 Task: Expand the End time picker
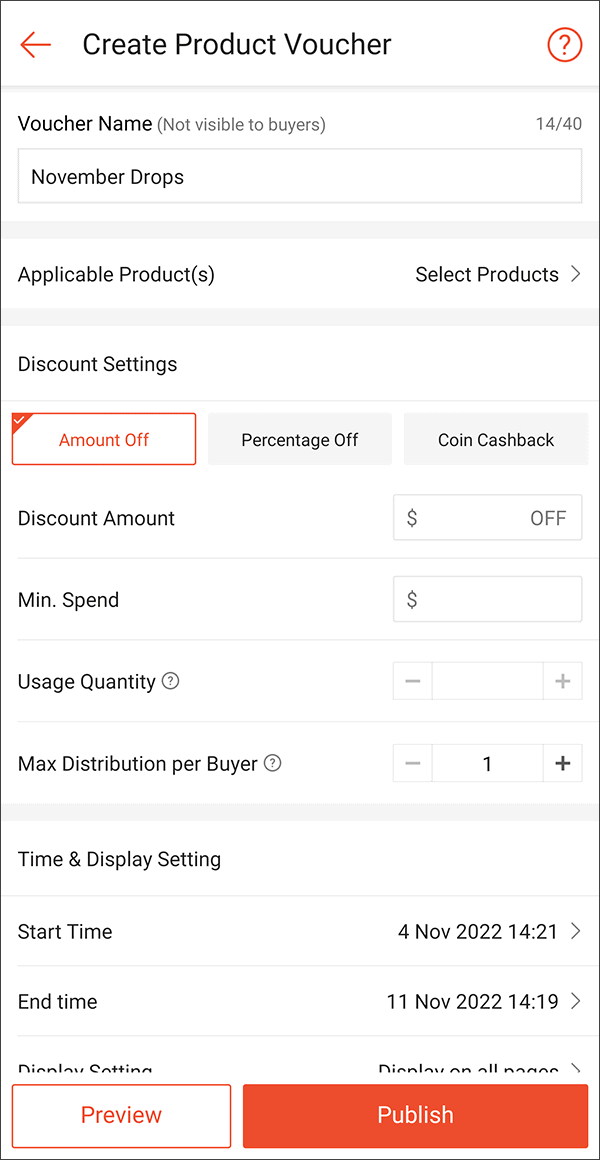coord(483,1002)
